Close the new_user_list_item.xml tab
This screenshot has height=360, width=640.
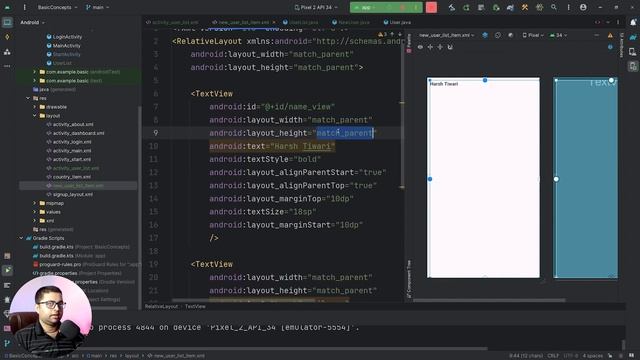click(x=274, y=22)
